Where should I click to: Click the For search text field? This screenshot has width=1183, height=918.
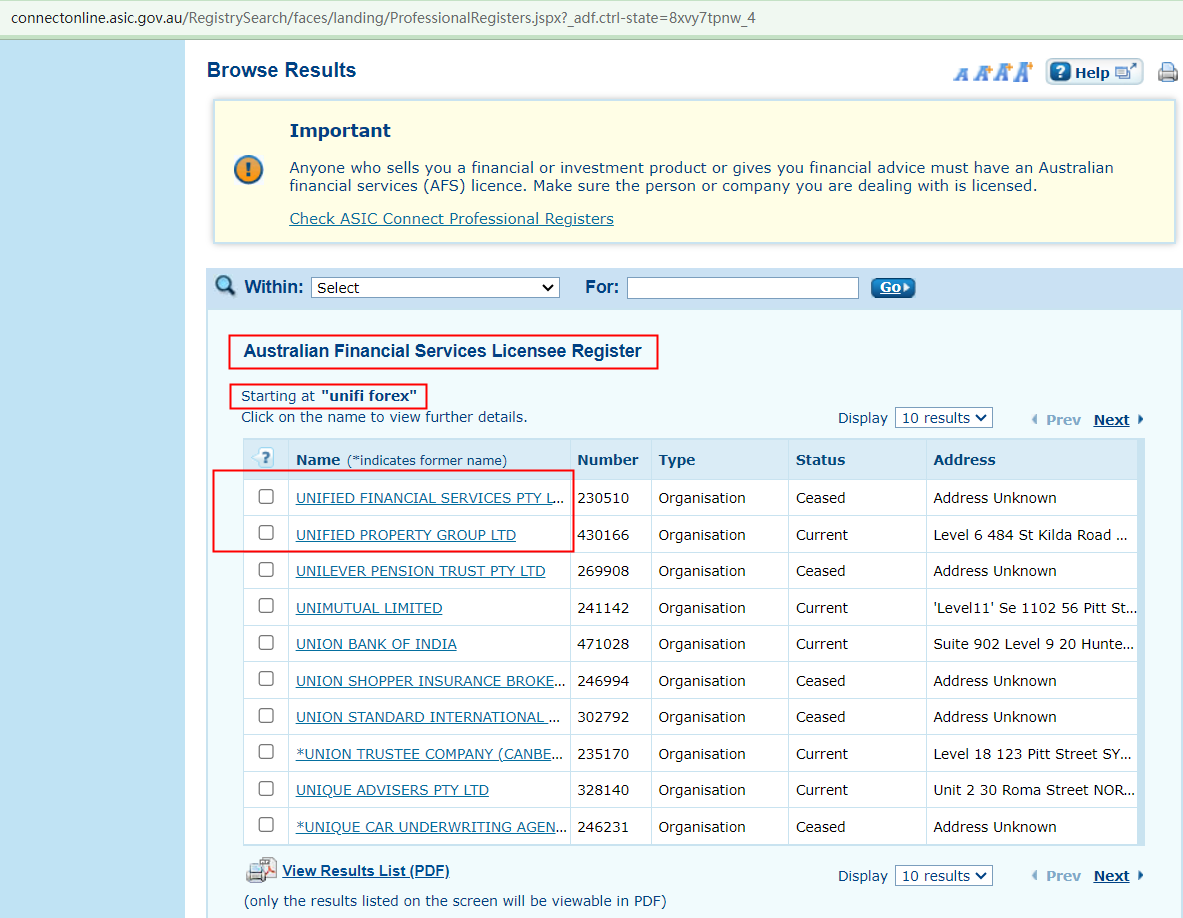click(x=742, y=288)
